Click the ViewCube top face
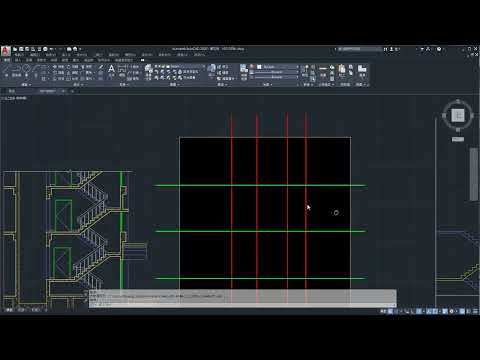 point(458,115)
